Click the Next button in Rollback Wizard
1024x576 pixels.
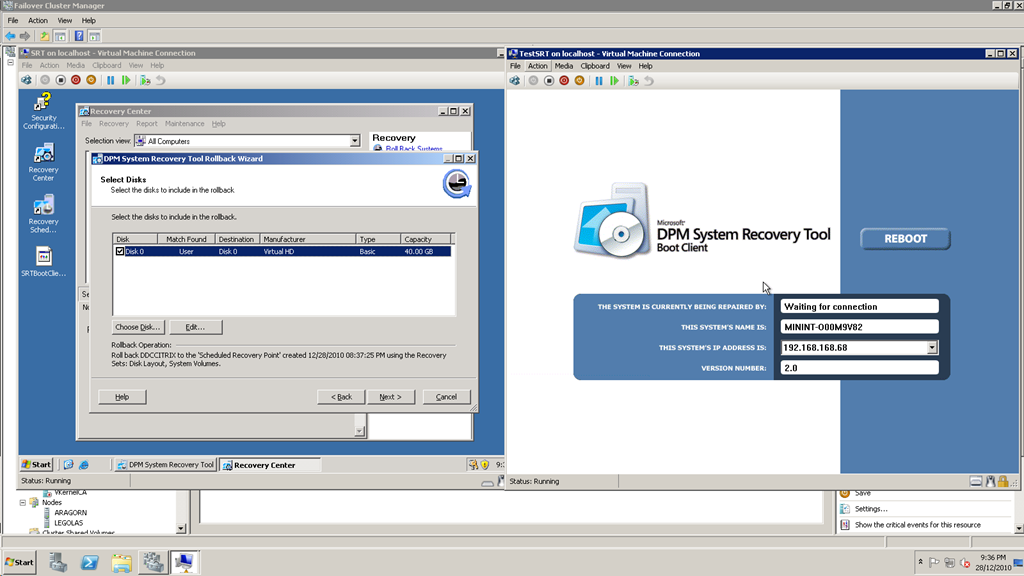[x=391, y=397]
